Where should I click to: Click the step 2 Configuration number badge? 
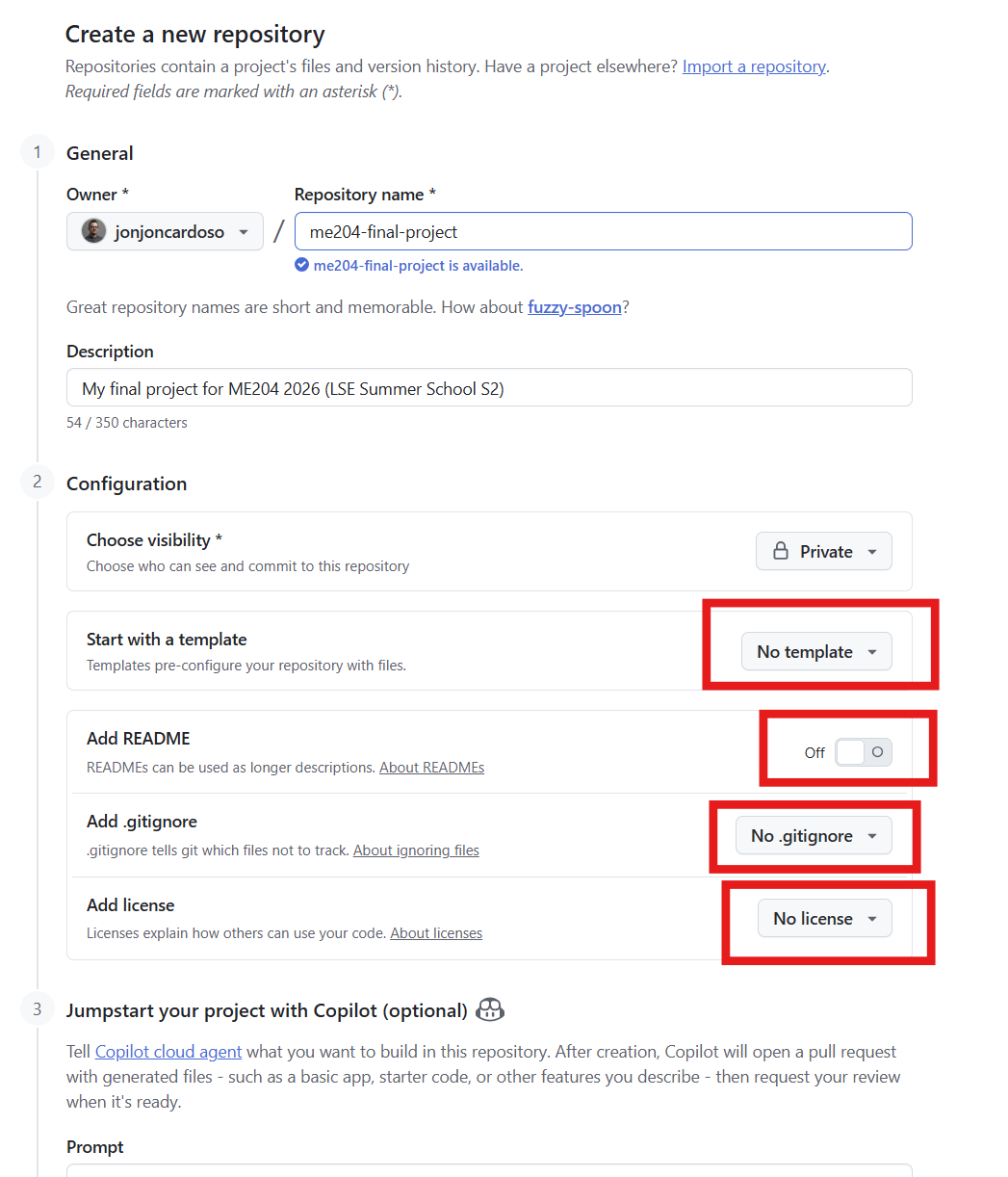pyautogui.click(x=38, y=482)
